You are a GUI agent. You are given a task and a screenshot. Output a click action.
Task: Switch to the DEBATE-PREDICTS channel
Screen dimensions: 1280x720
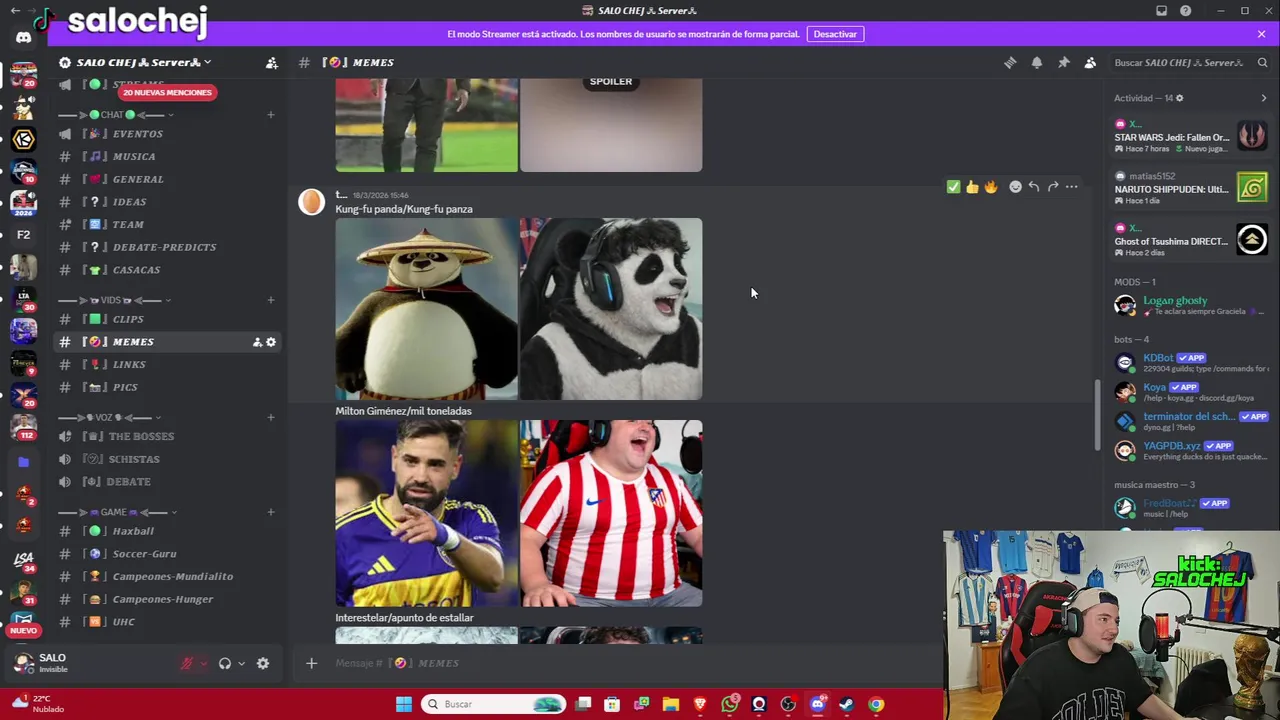[166, 247]
